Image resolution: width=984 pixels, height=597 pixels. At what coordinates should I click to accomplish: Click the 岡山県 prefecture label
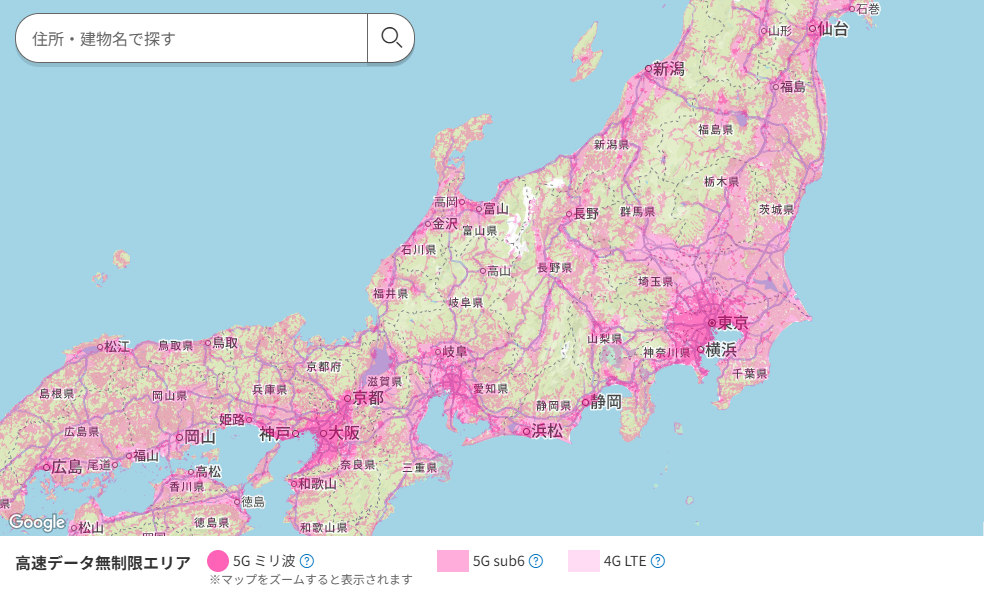[169, 396]
